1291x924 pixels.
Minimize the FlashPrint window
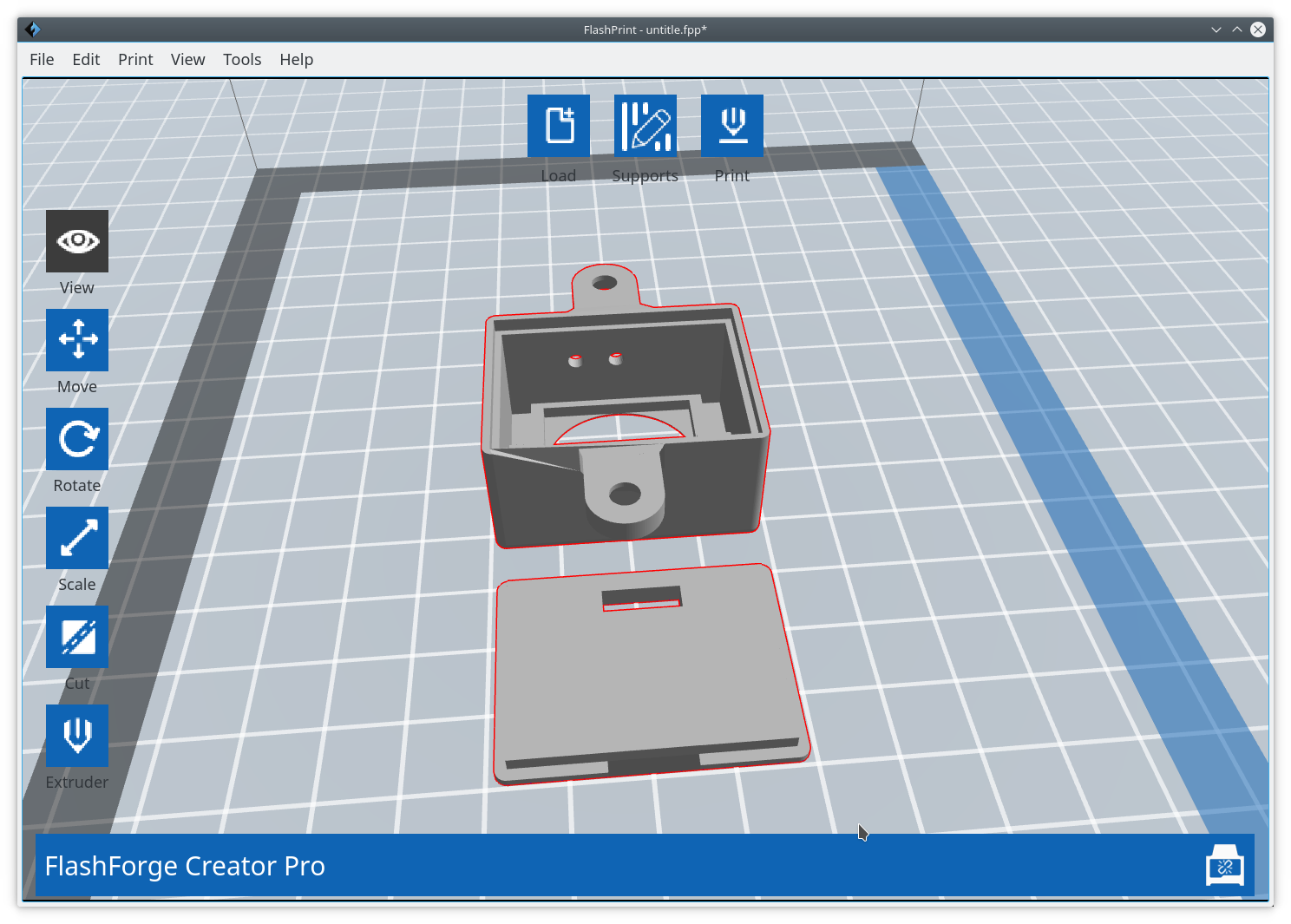pyautogui.click(x=1216, y=29)
